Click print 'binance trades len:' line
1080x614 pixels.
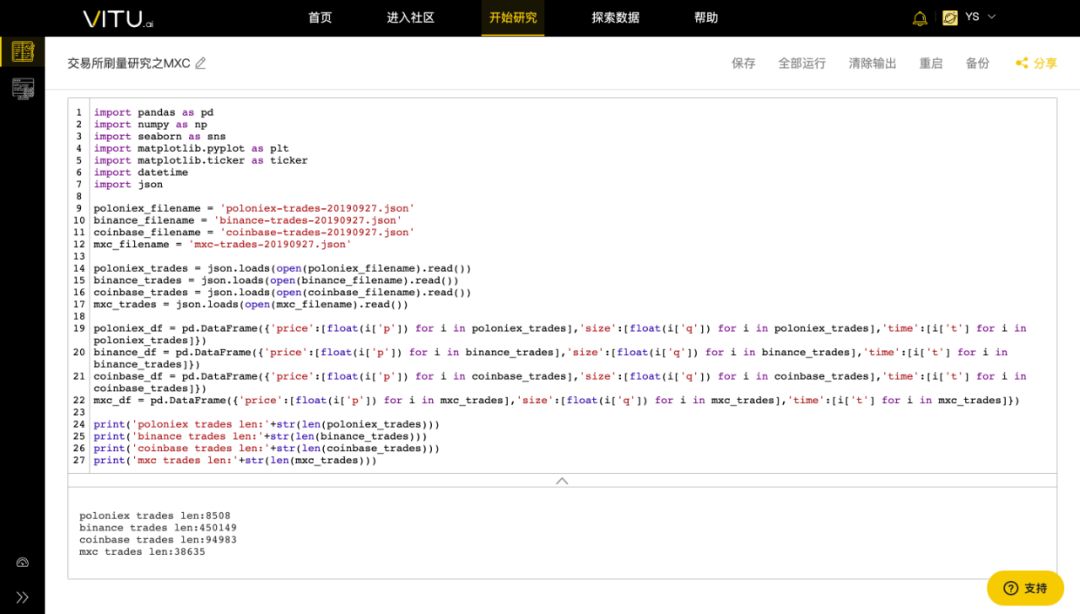pos(260,436)
